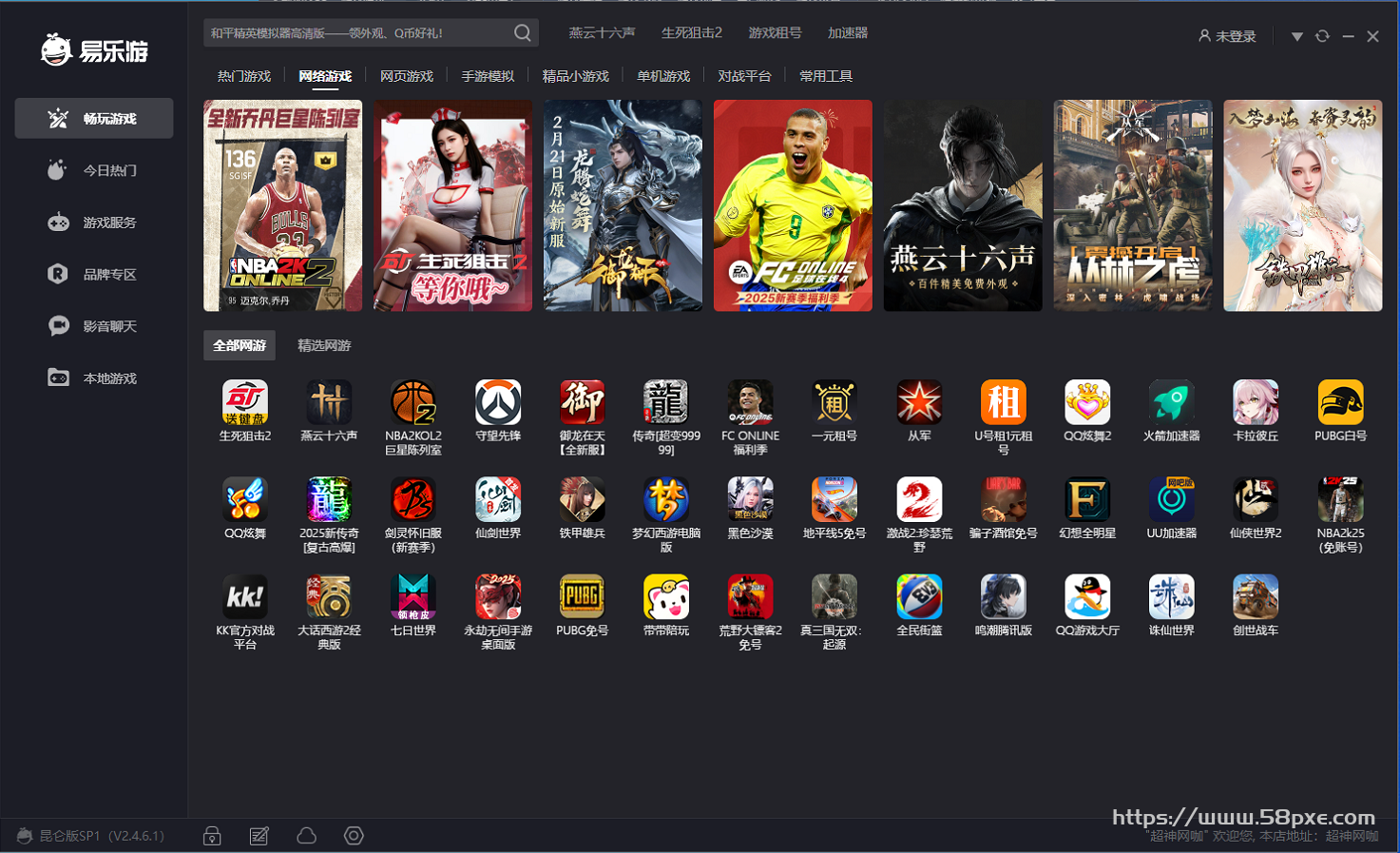The width and height of the screenshot is (1400, 853).
Task: Switch to 单机游戏 tab
Action: tap(663, 76)
